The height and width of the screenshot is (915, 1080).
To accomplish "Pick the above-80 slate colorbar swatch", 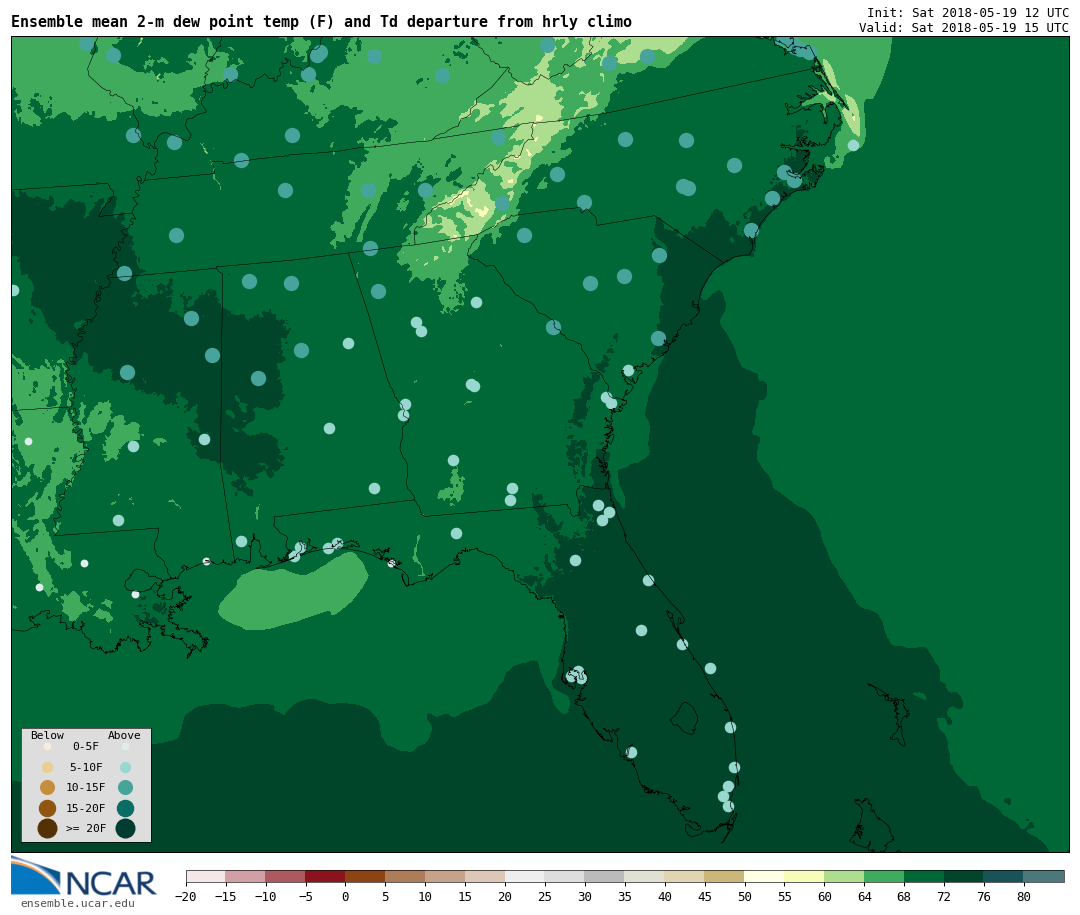I will coord(1044,876).
